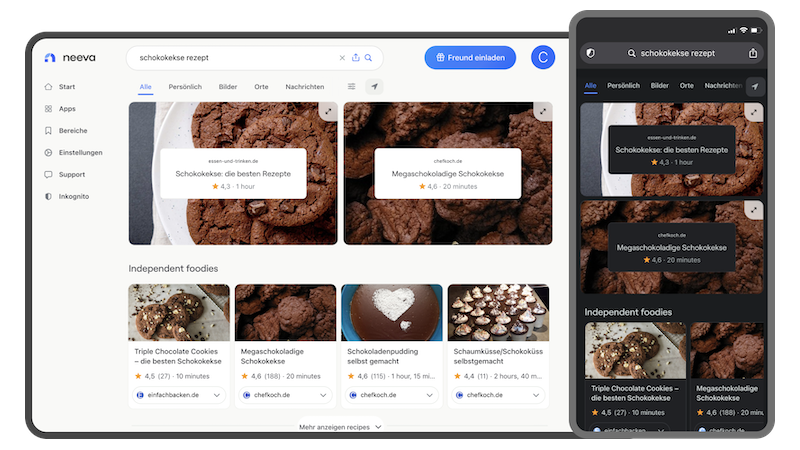Select the 'Nachrichten' tab on mobile

[723, 86]
